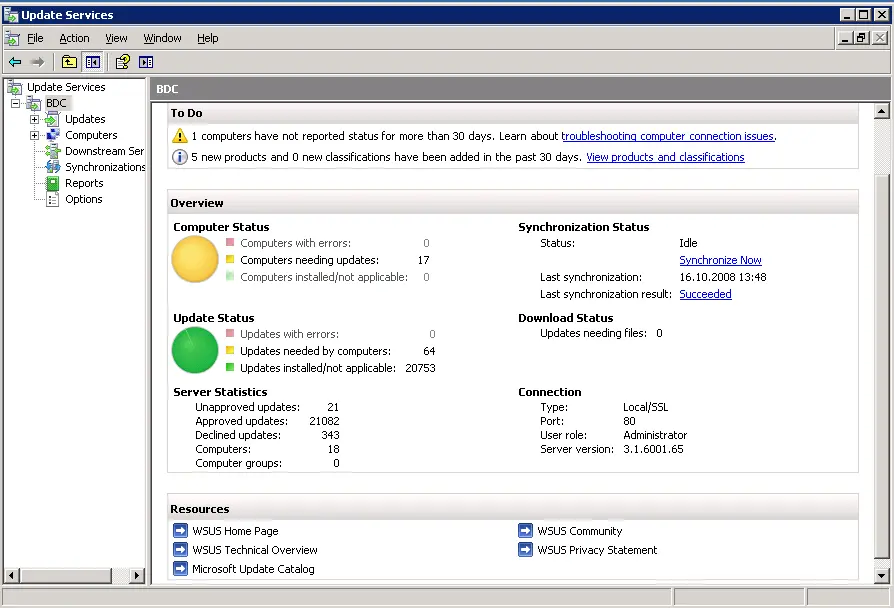Toggle the Show/Hide Action Pane icon
Image resolution: width=894 pixels, height=608 pixels.
(x=146, y=62)
